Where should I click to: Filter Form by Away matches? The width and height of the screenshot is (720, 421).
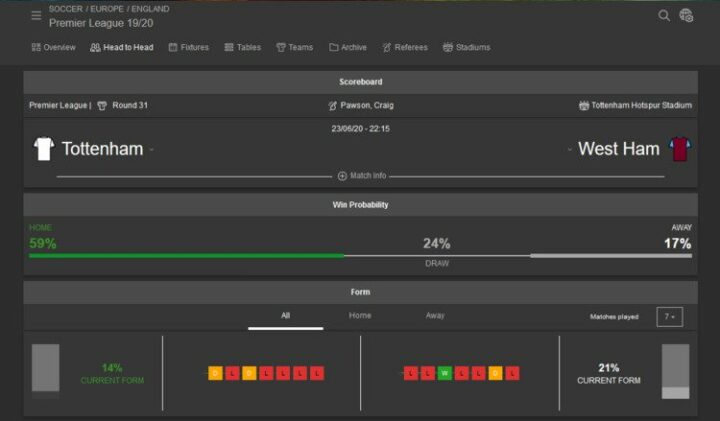click(435, 316)
